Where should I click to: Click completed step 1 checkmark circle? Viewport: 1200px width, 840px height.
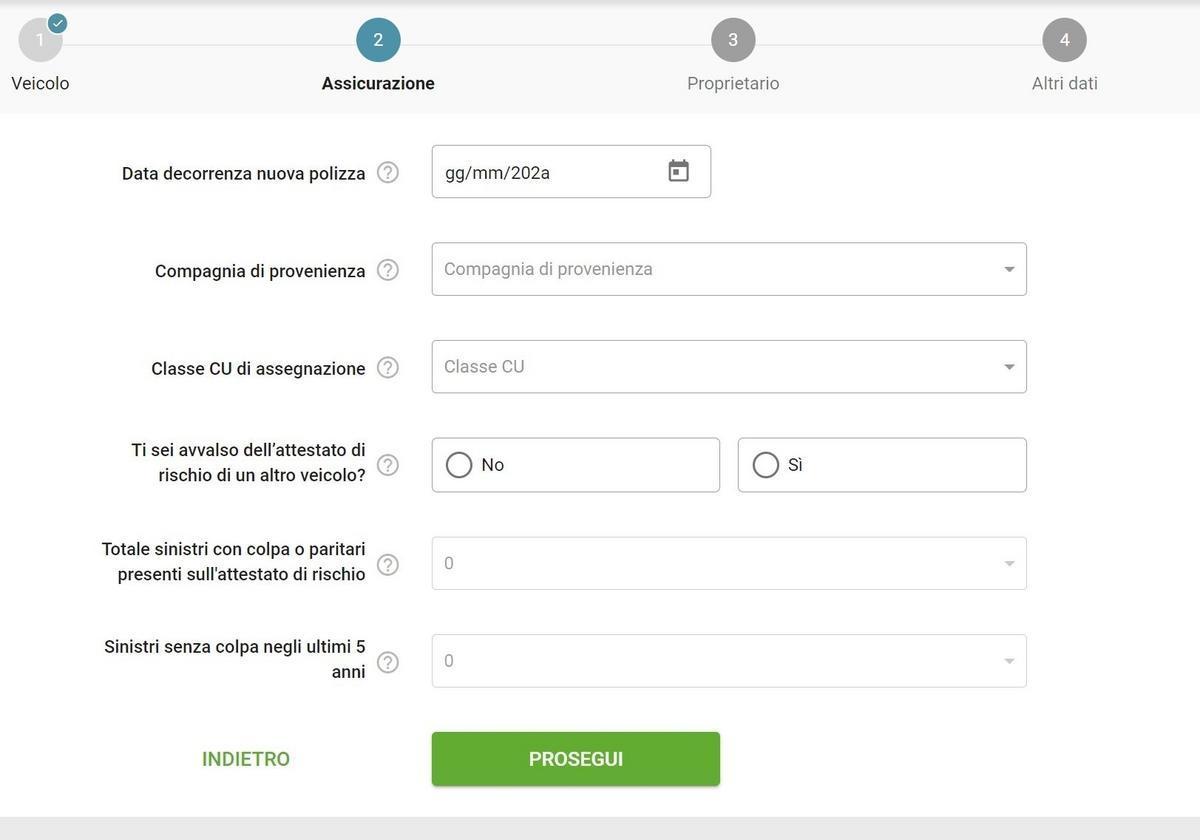tap(40, 40)
